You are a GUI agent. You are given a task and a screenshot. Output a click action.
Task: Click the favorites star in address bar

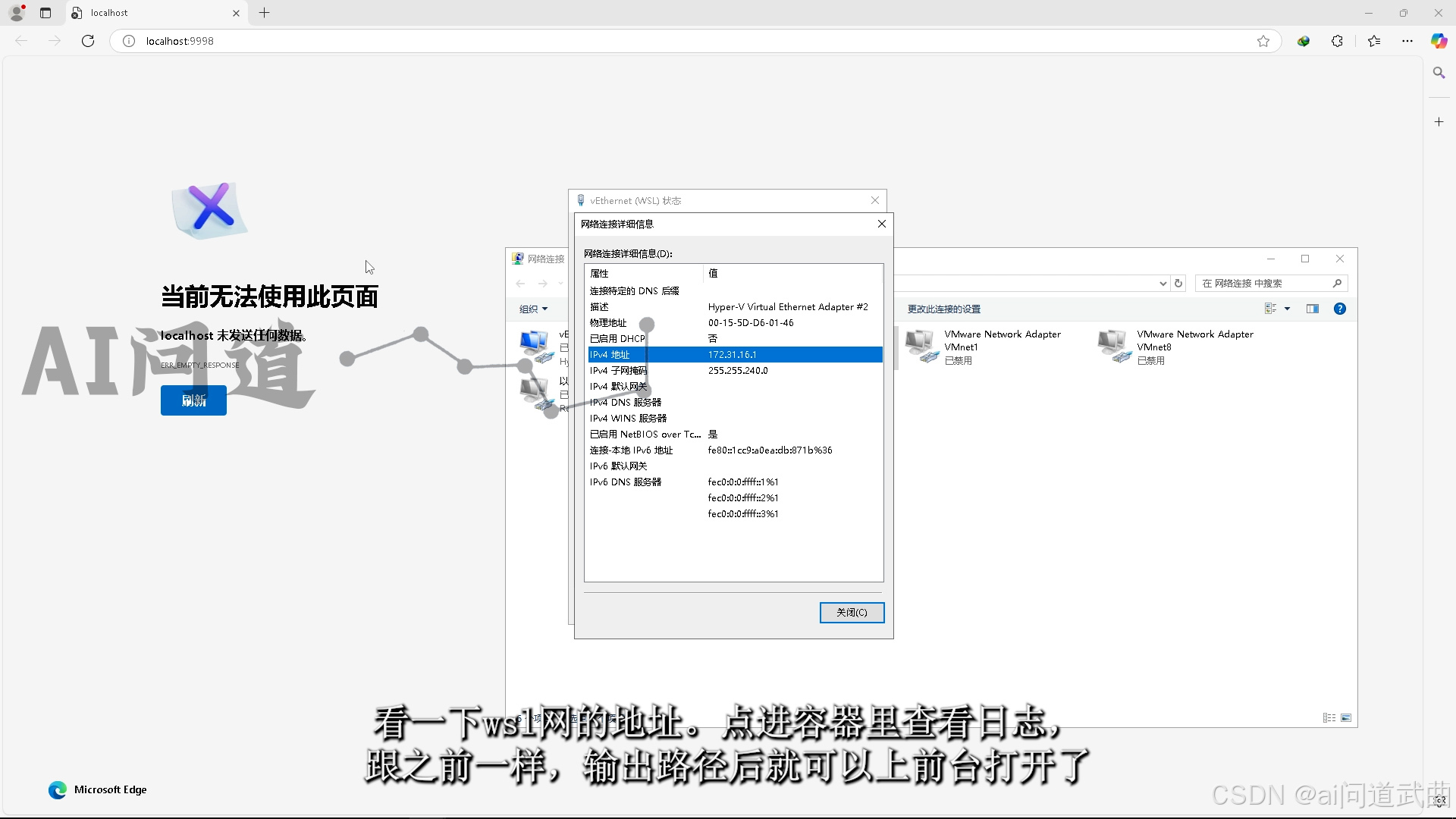(x=1263, y=41)
